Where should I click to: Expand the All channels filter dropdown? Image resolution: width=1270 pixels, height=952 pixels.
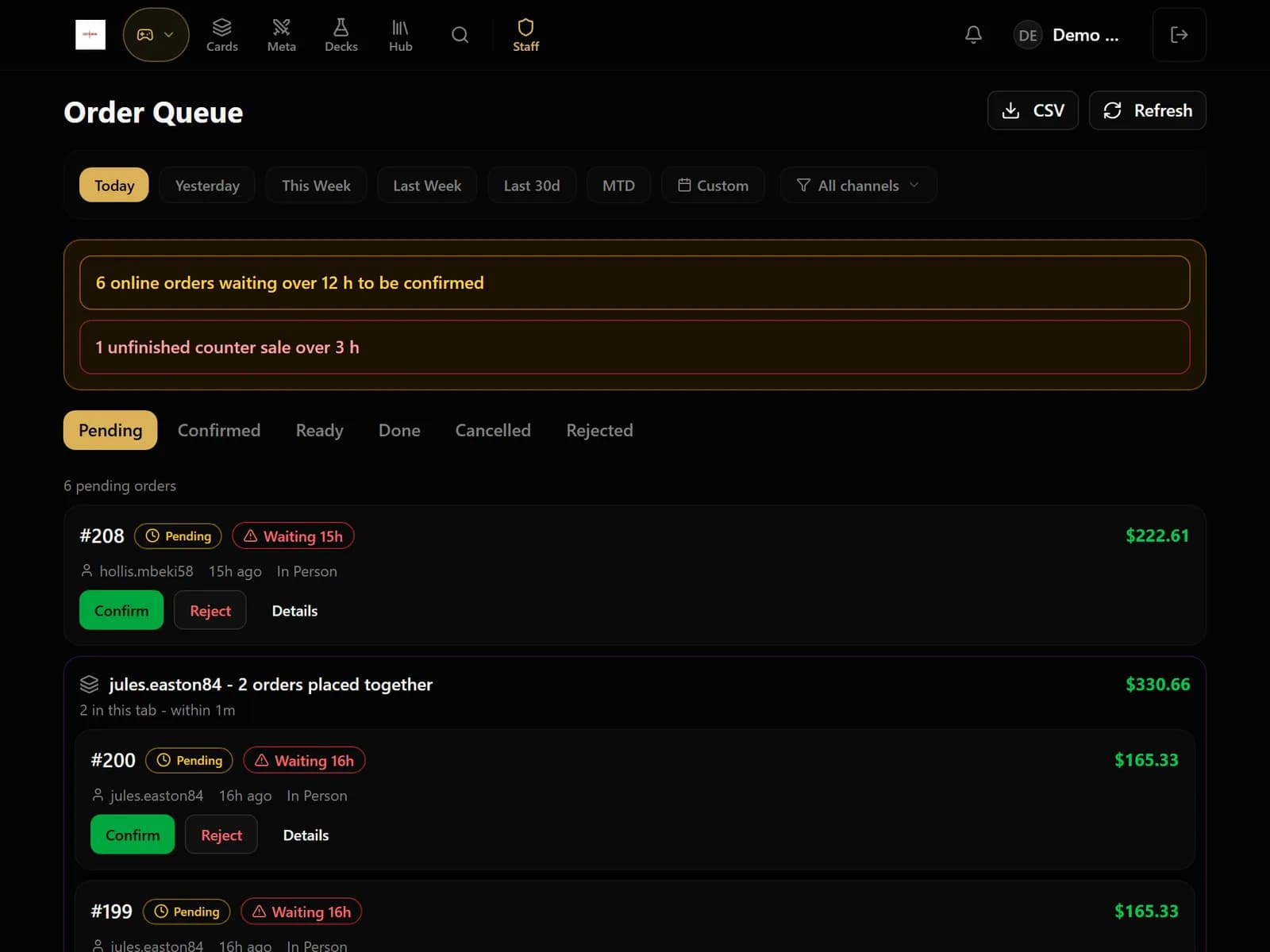pos(858,185)
